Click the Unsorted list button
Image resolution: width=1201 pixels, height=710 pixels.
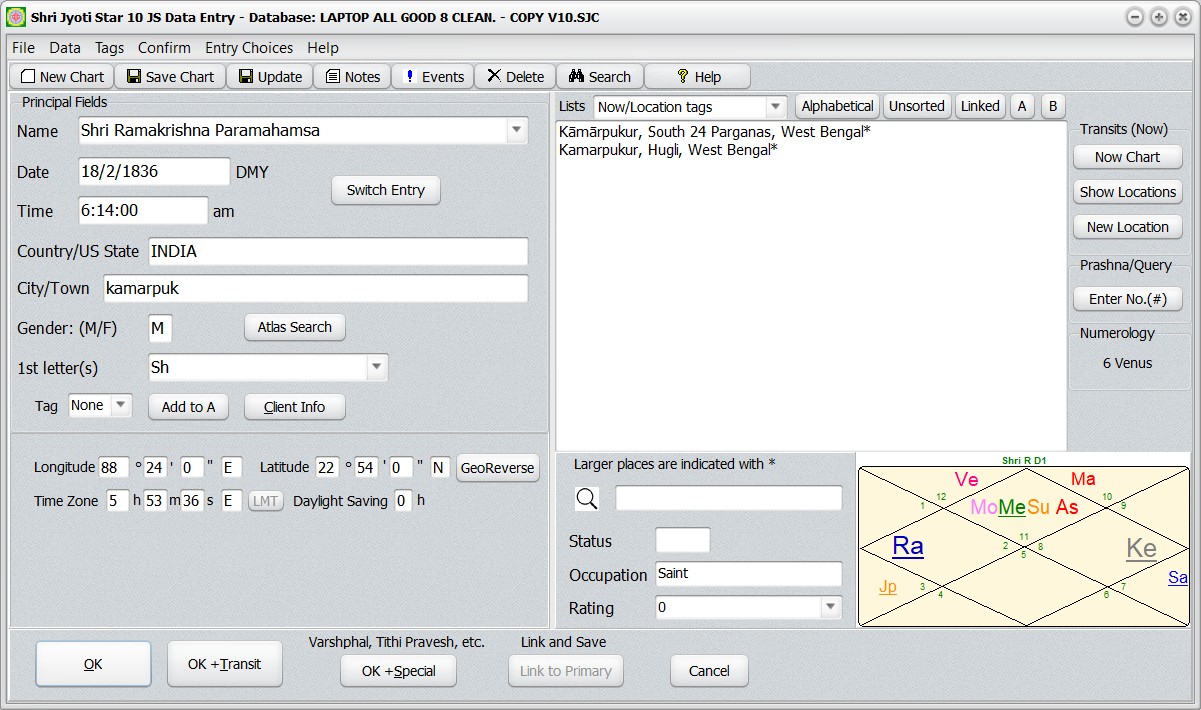click(917, 106)
